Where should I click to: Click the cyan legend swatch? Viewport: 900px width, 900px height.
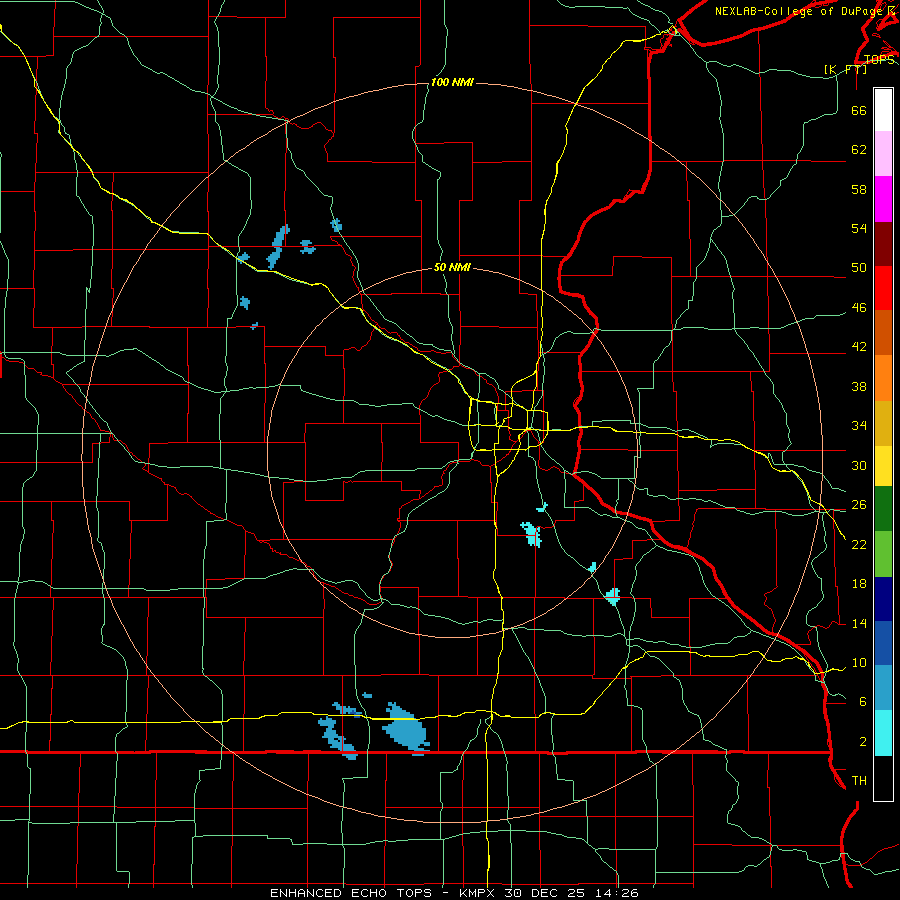pyautogui.click(x=883, y=733)
